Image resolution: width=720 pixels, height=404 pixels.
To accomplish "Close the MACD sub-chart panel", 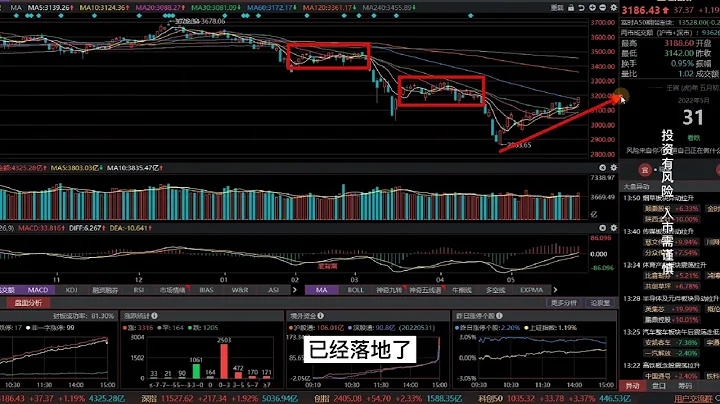I will coord(602,228).
